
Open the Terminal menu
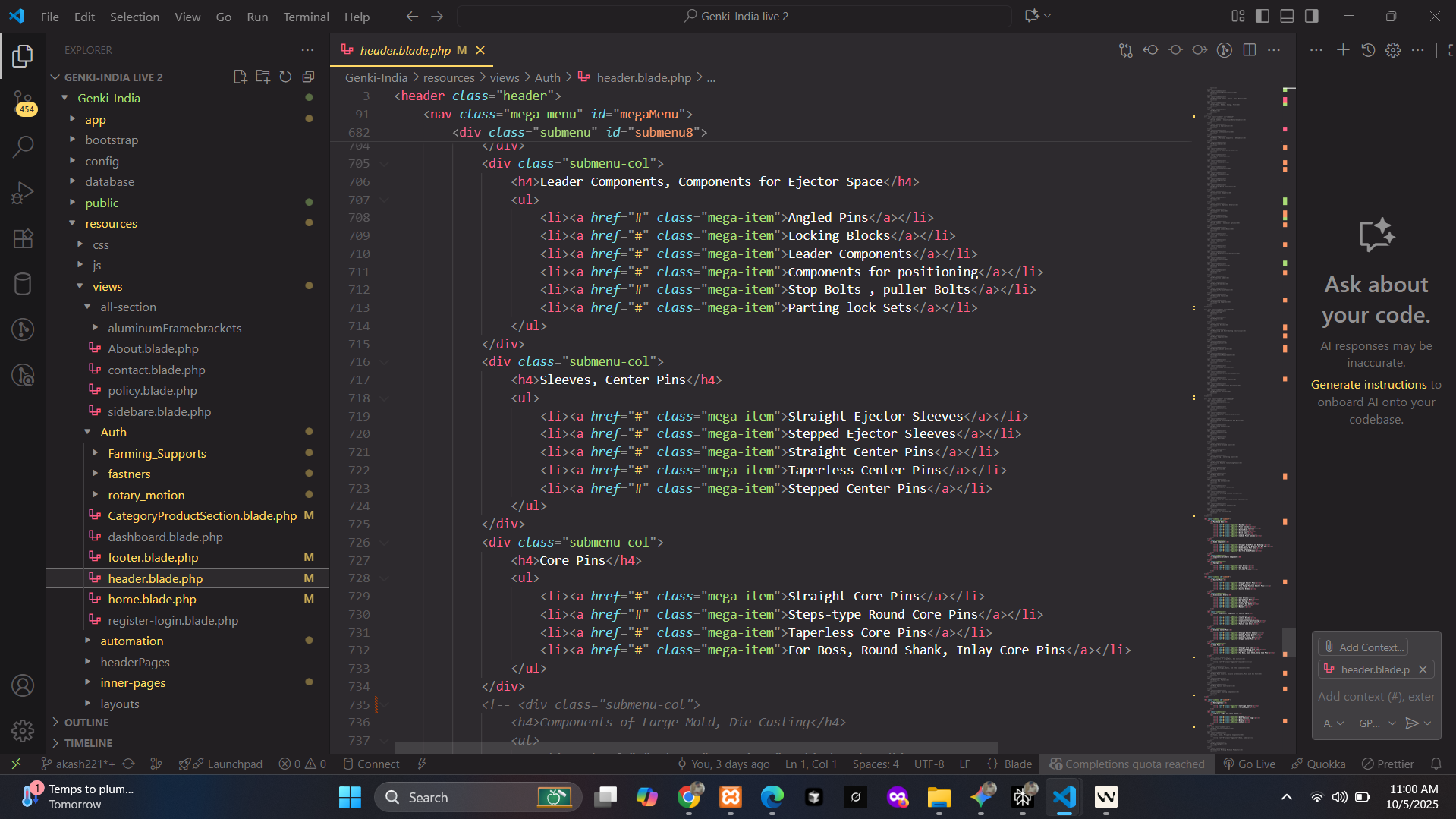[306, 17]
